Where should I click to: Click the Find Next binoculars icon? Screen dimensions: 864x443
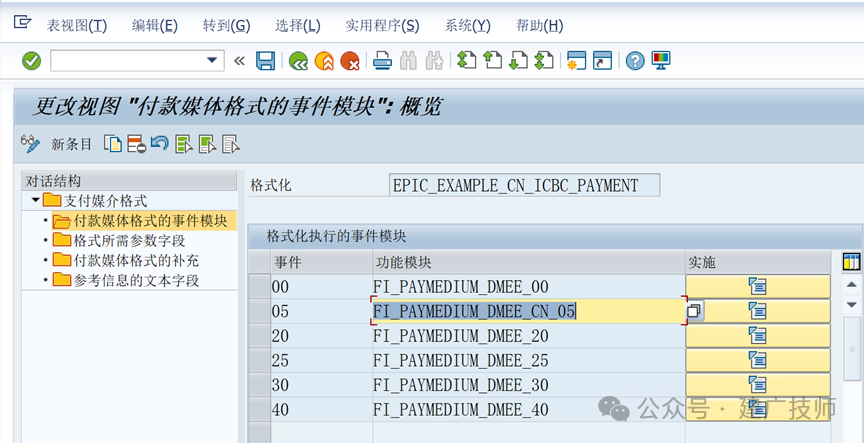435,61
